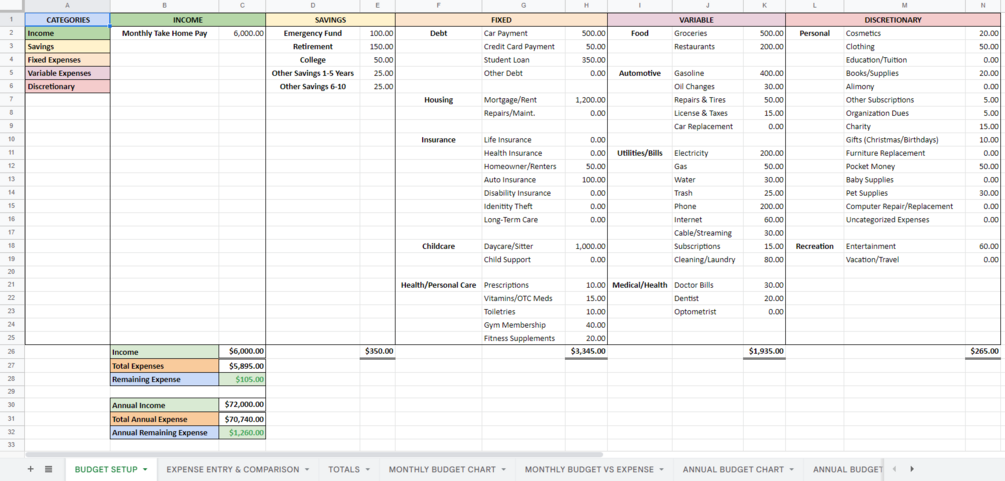
Task: Select the Pet Supplies cell
Action: tap(905, 193)
